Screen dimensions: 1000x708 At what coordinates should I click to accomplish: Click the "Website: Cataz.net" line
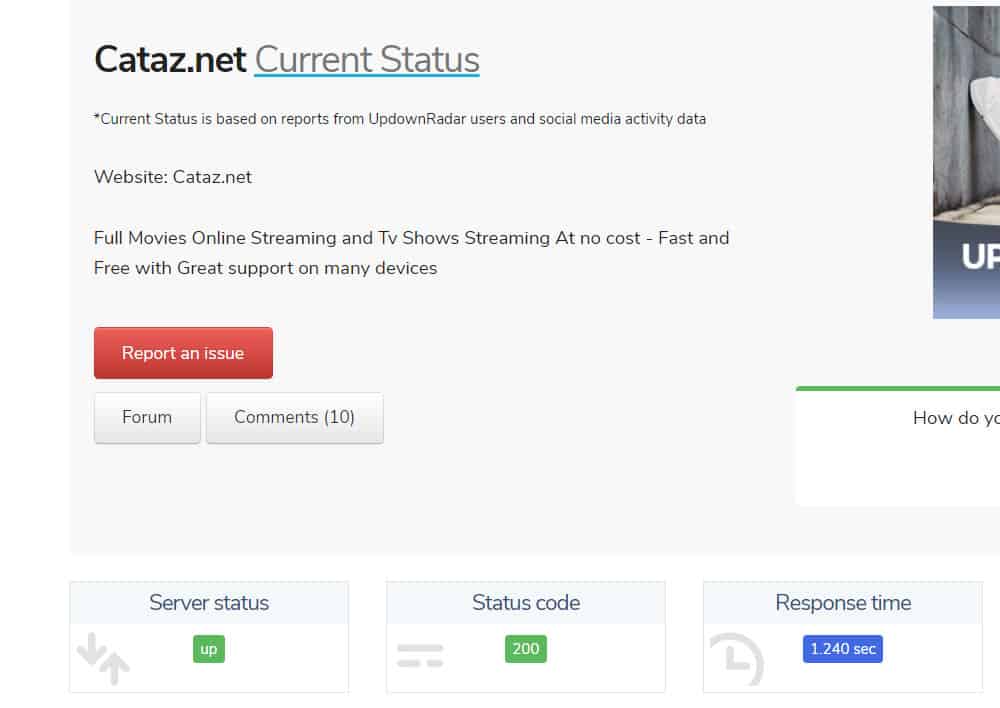[173, 177]
